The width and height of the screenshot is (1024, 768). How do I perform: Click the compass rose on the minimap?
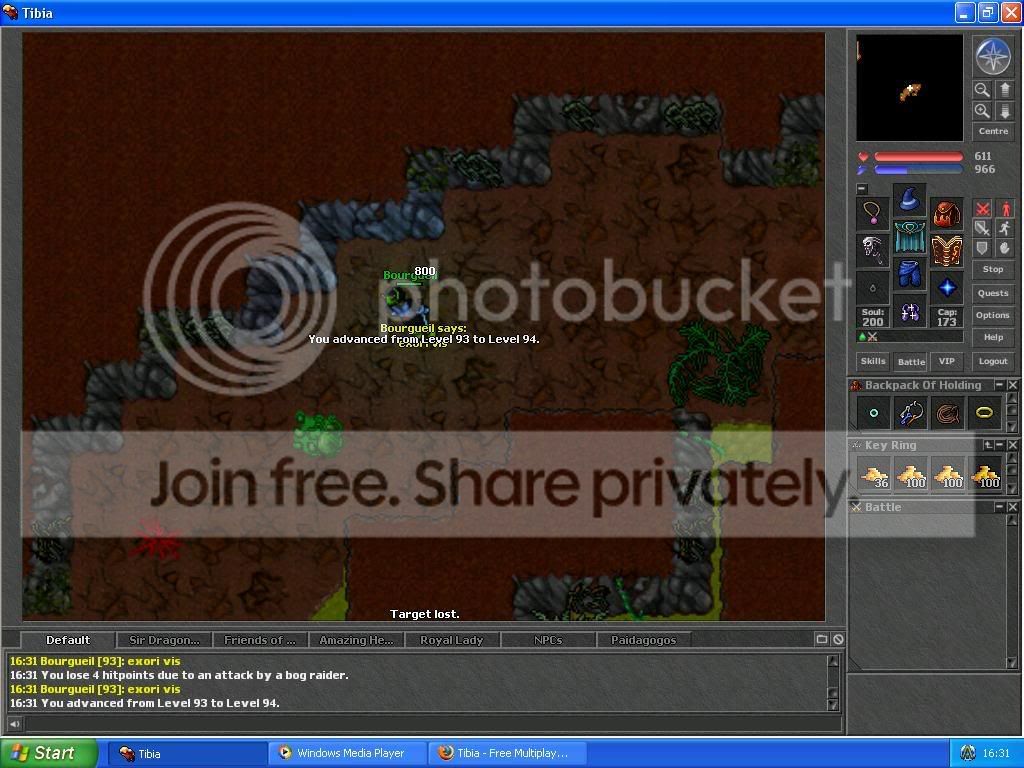coord(993,56)
